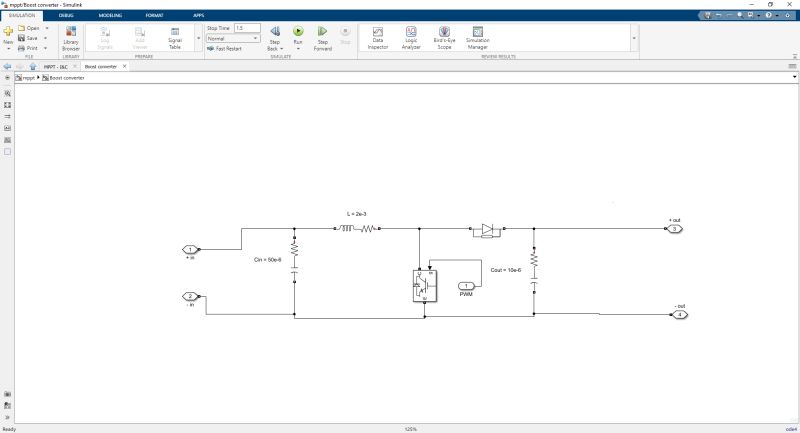Print the diagram using Print icon
Screen dimensions: 800x433
(21, 48)
